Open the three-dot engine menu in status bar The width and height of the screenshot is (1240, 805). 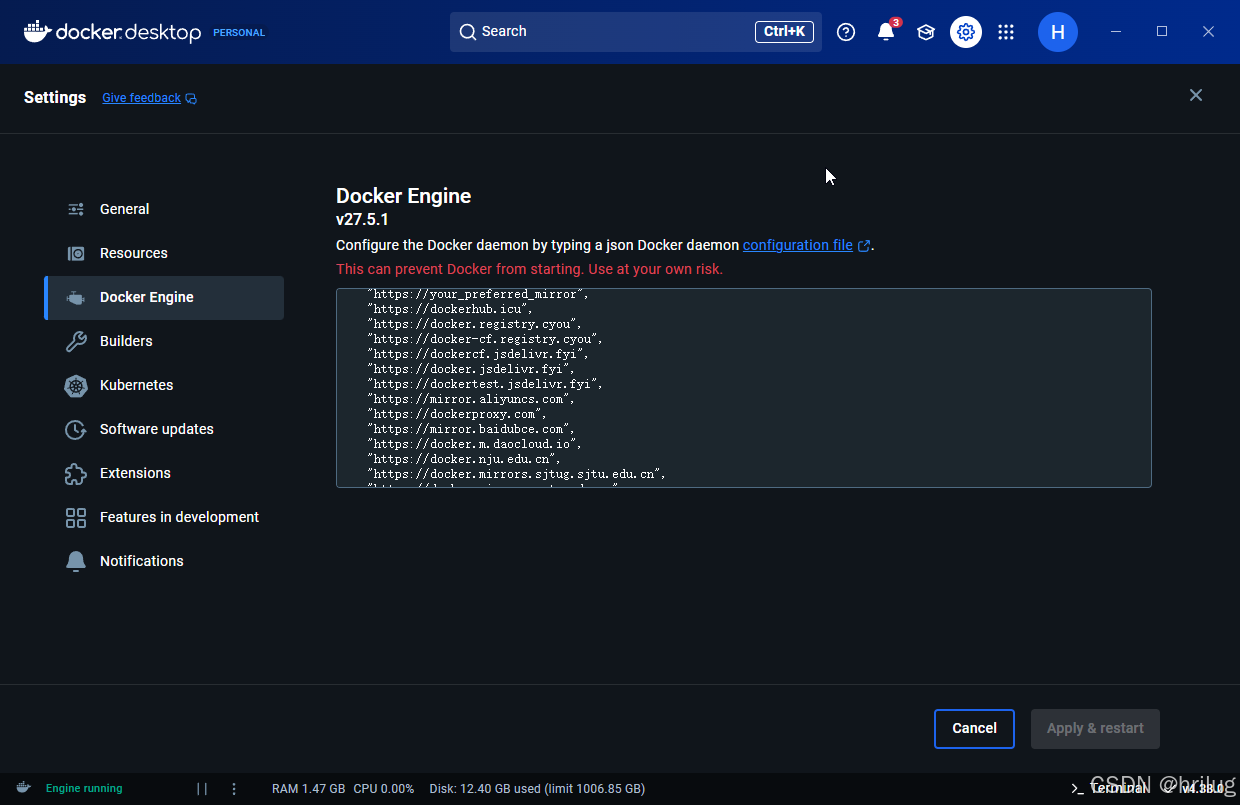coord(234,788)
